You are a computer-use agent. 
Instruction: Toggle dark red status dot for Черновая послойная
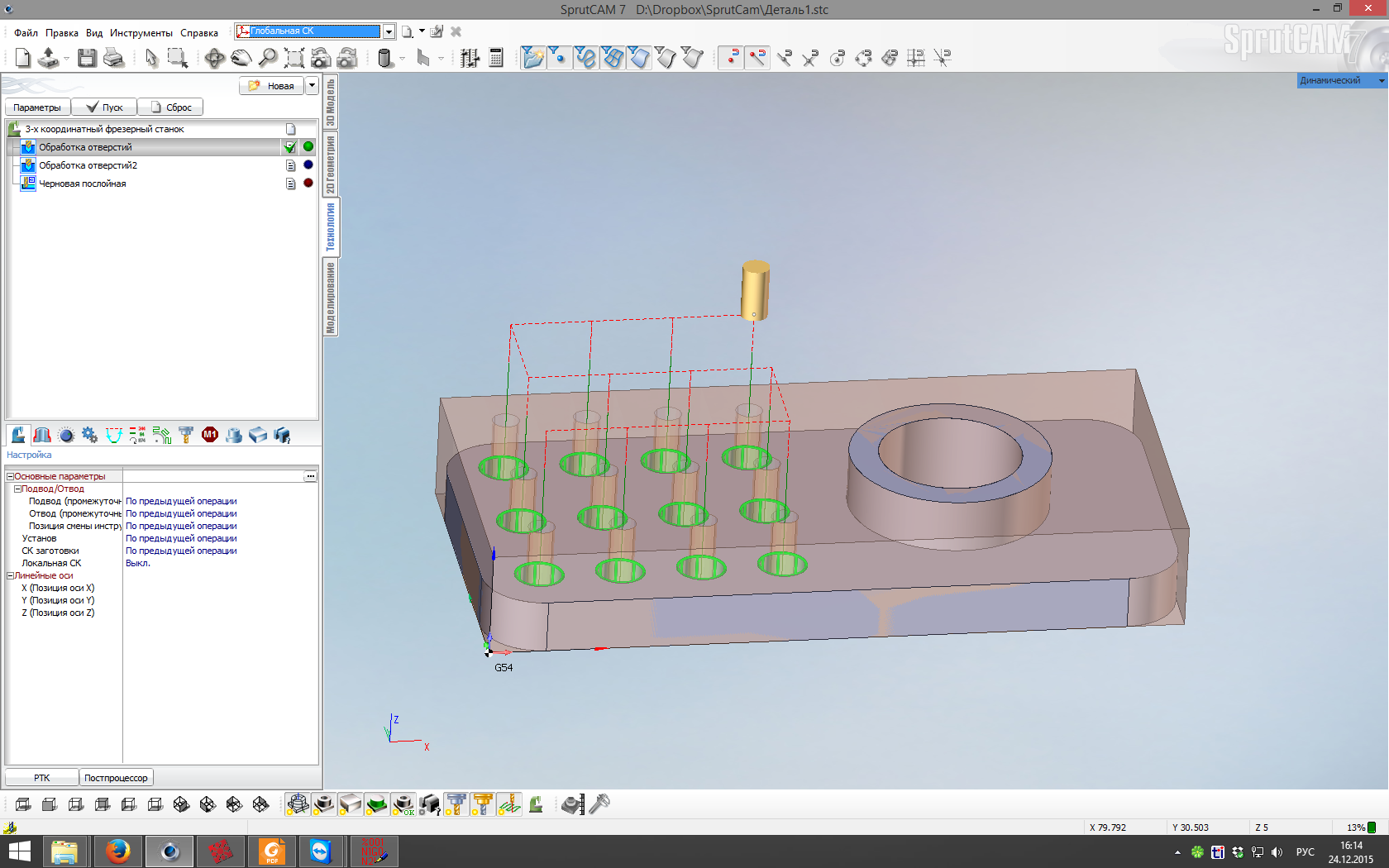tap(308, 184)
